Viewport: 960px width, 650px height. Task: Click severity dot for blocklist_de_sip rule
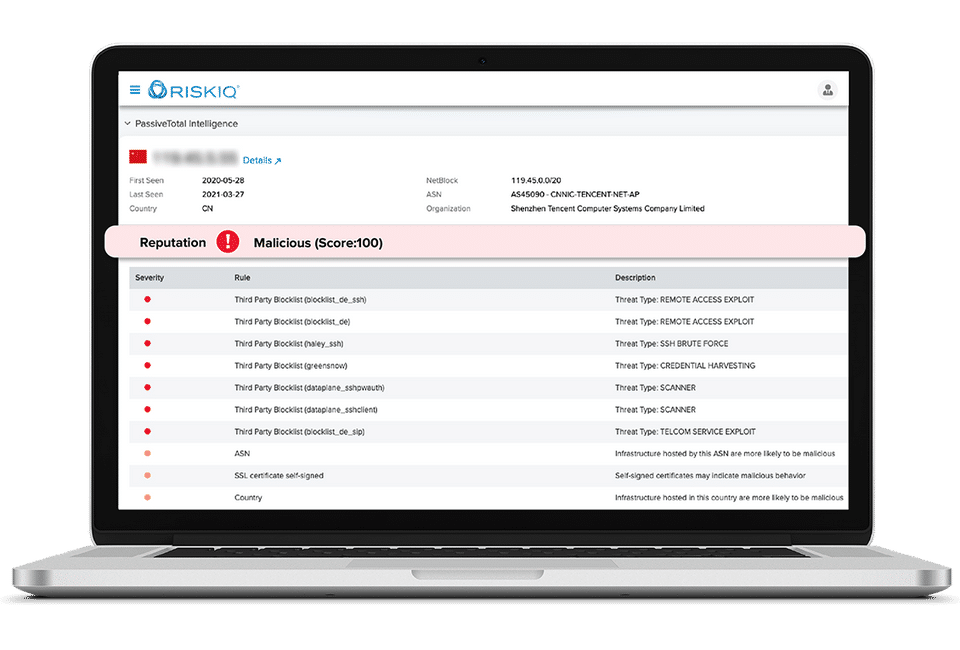point(147,431)
